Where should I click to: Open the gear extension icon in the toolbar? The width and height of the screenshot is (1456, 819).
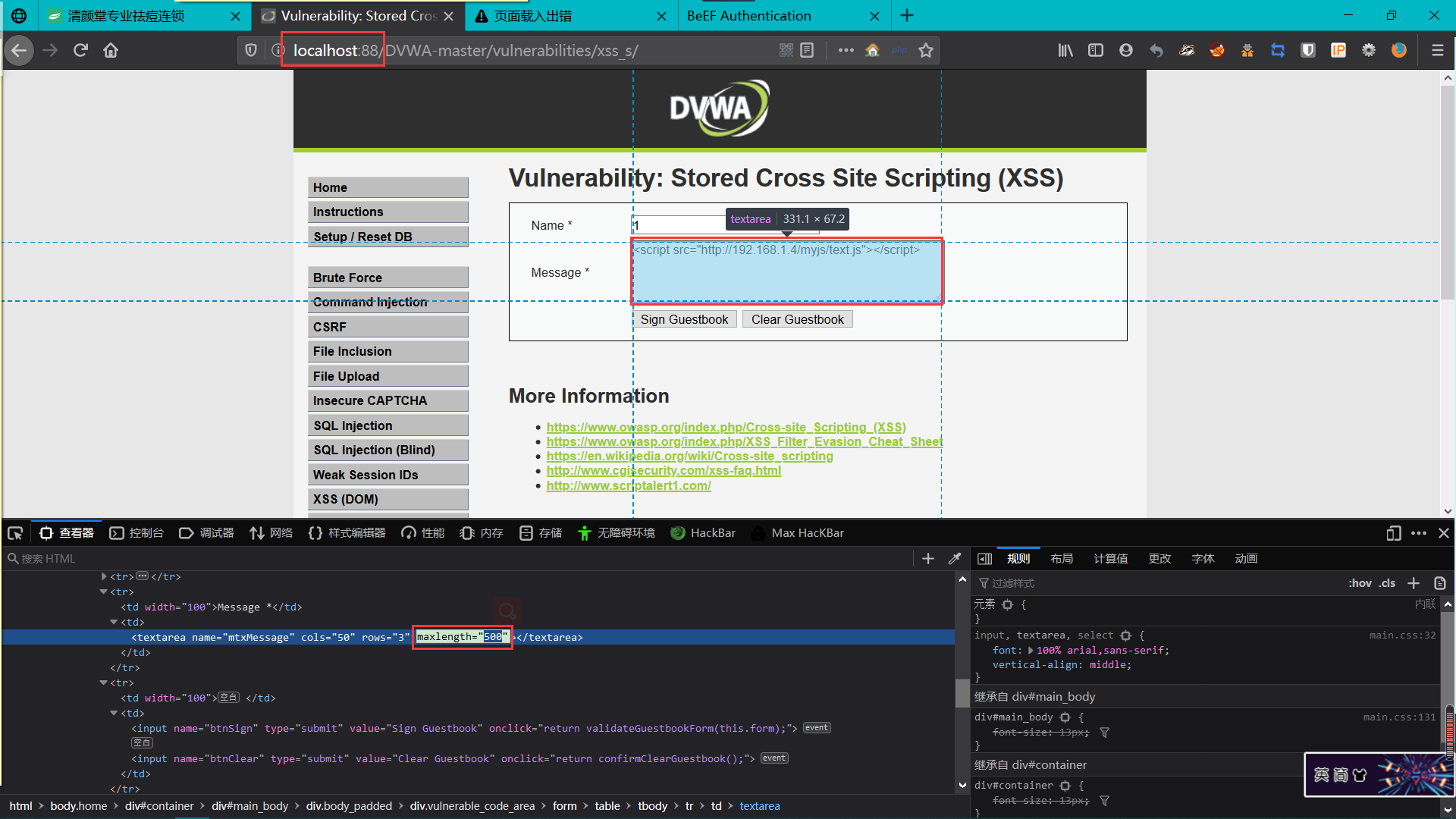pyautogui.click(x=1369, y=50)
